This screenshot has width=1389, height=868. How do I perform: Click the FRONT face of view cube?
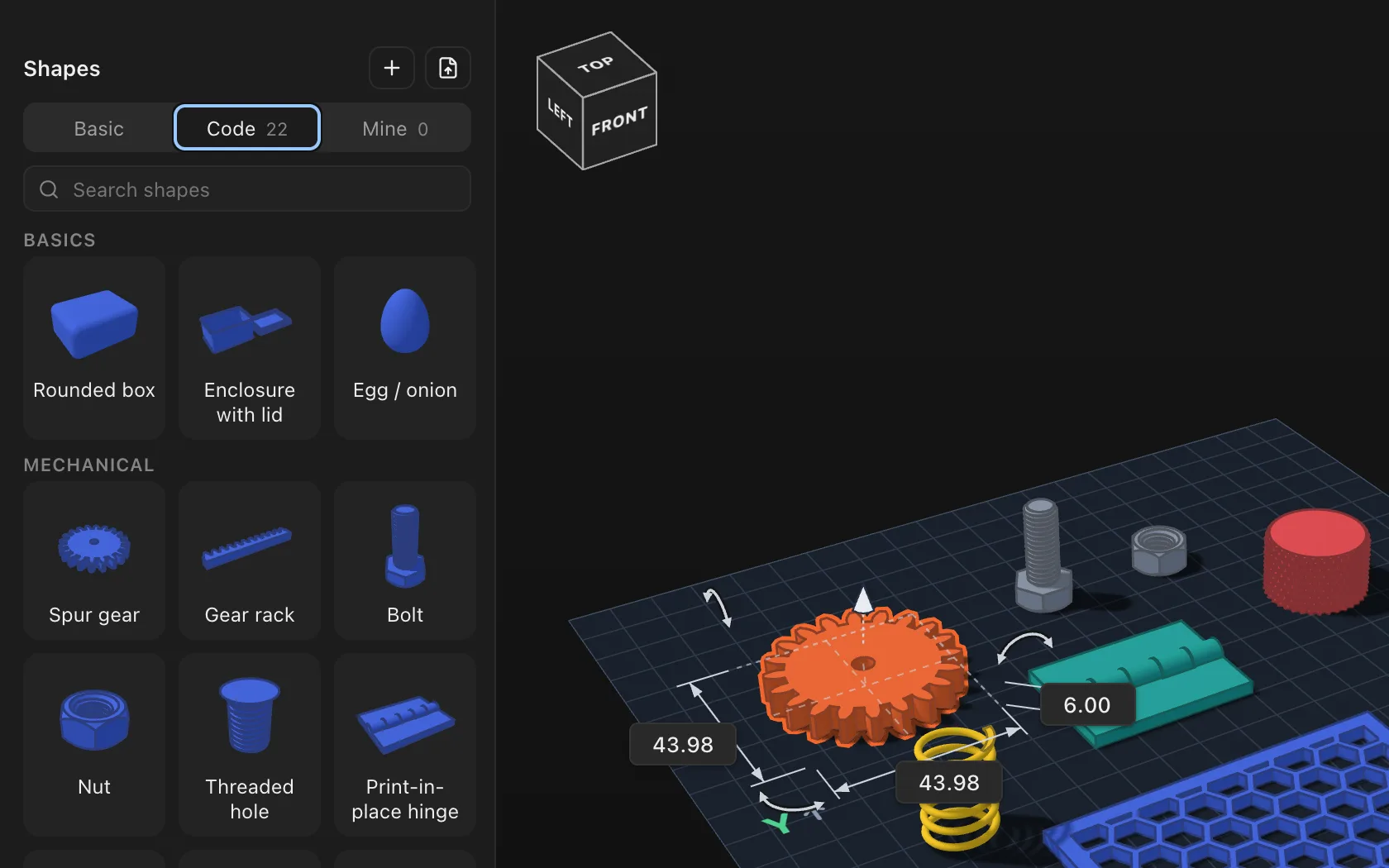tap(620, 122)
